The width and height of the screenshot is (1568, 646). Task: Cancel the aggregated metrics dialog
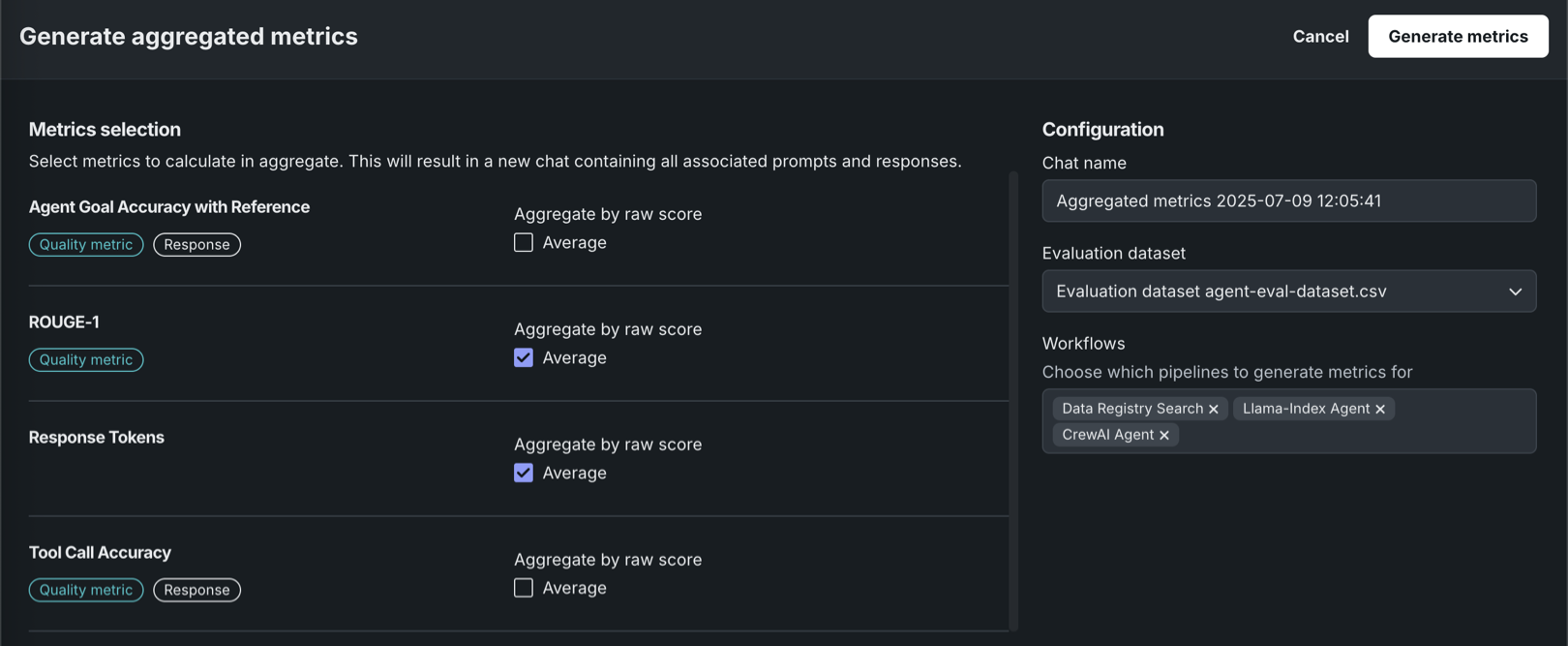(x=1320, y=37)
